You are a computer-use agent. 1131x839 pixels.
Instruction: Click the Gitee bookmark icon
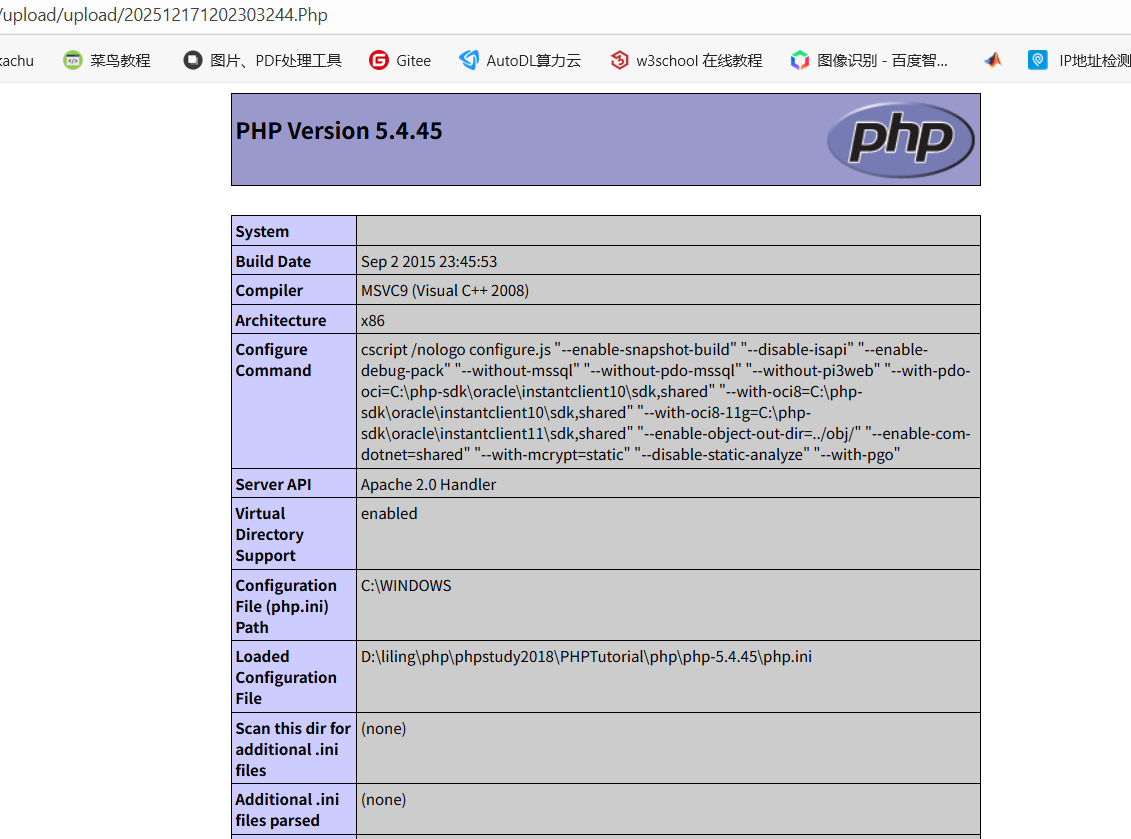tap(379, 61)
